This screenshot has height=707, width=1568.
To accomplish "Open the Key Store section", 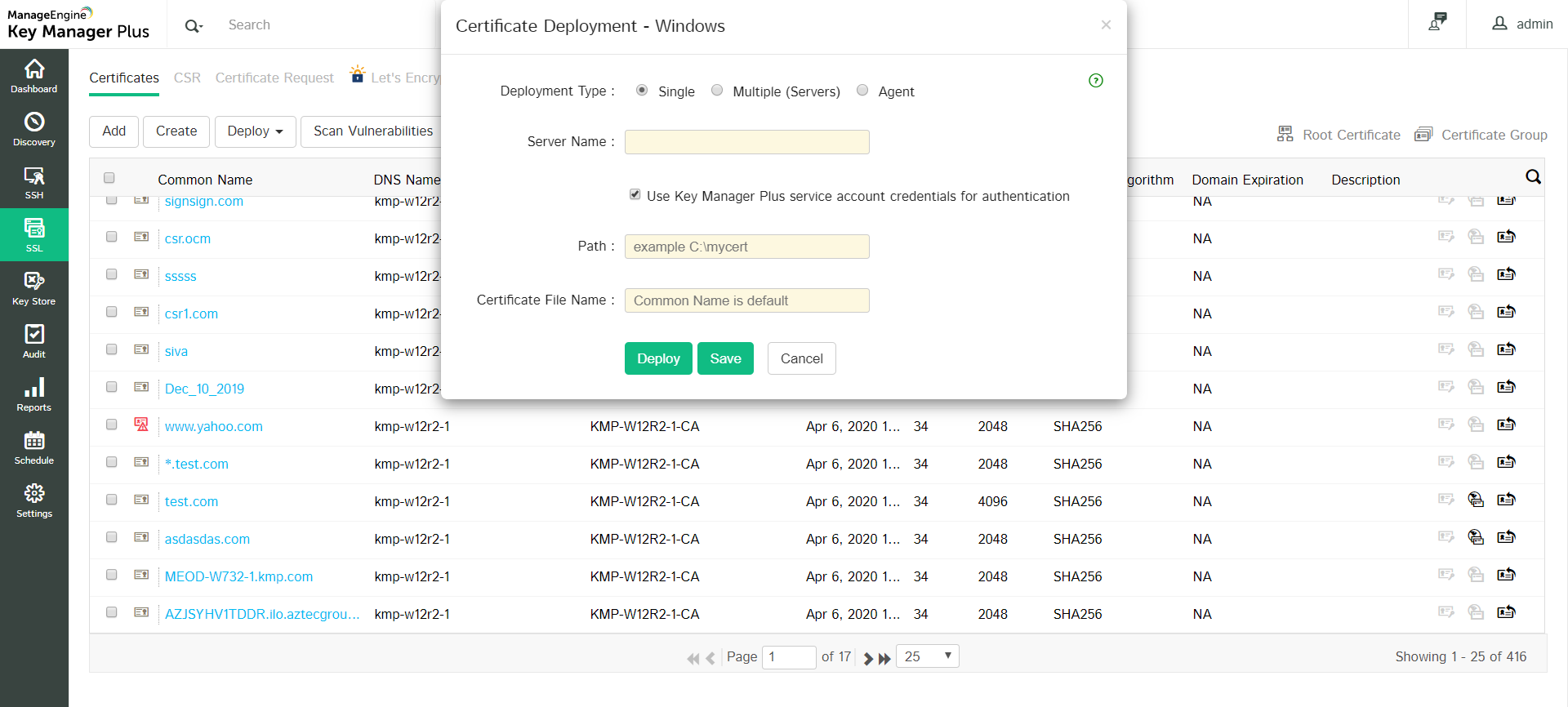I will click(34, 288).
